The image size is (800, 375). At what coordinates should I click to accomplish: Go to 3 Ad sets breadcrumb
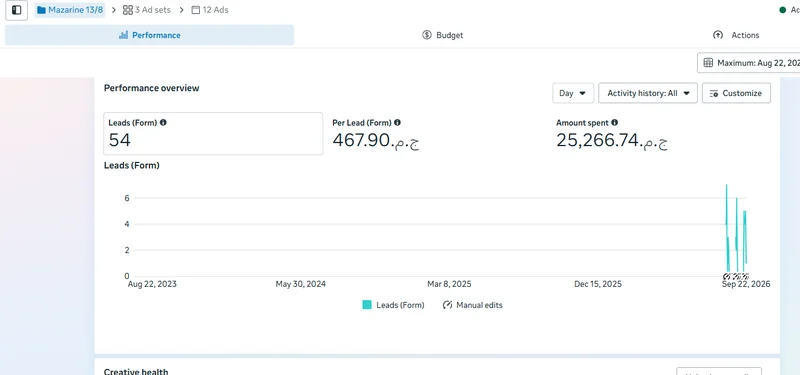pos(147,10)
